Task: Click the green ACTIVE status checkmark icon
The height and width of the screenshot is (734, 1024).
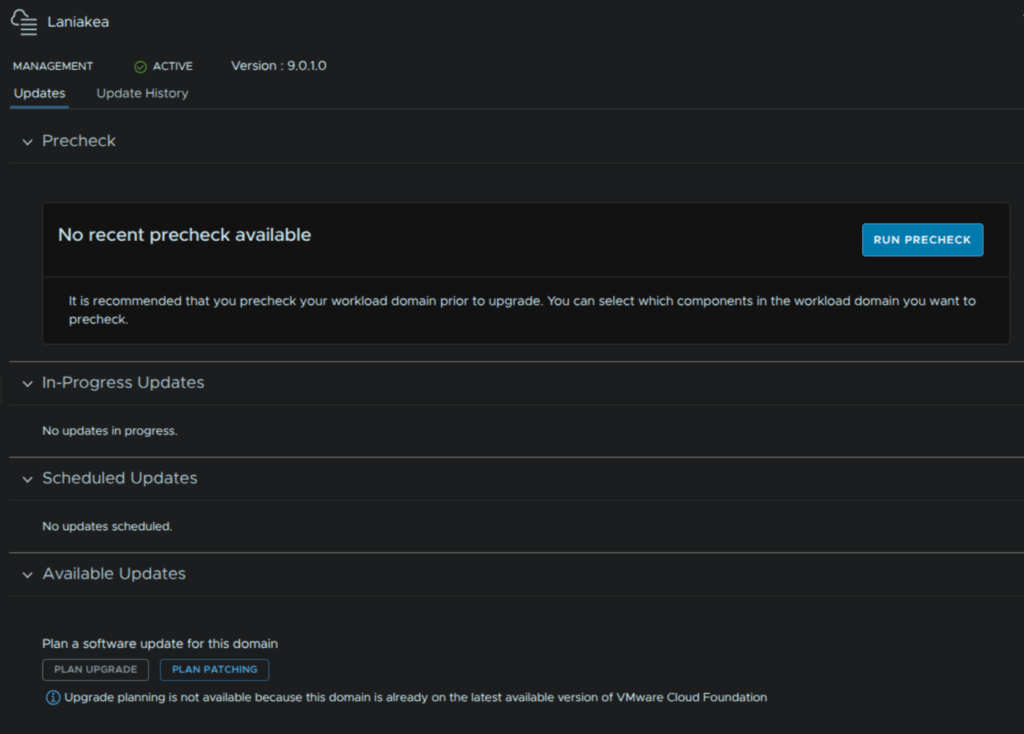Action: coord(140,67)
